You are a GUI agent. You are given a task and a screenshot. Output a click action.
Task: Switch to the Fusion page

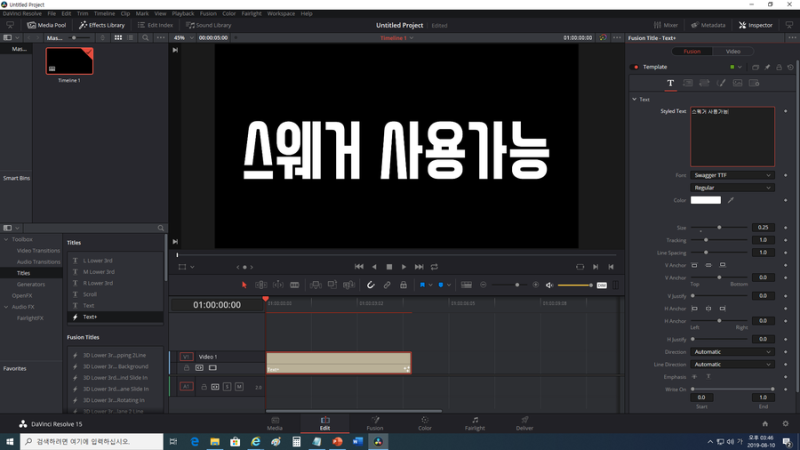click(375, 423)
